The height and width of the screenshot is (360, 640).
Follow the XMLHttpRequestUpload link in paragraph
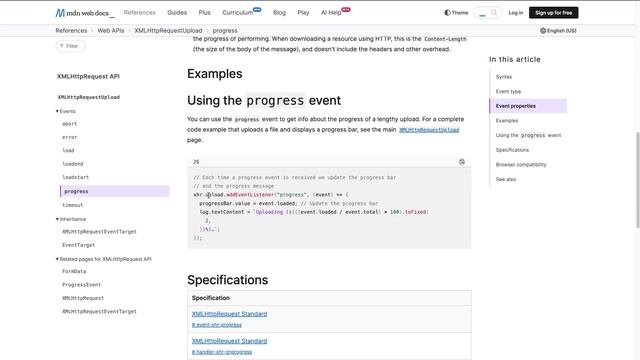pyautogui.click(x=429, y=130)
